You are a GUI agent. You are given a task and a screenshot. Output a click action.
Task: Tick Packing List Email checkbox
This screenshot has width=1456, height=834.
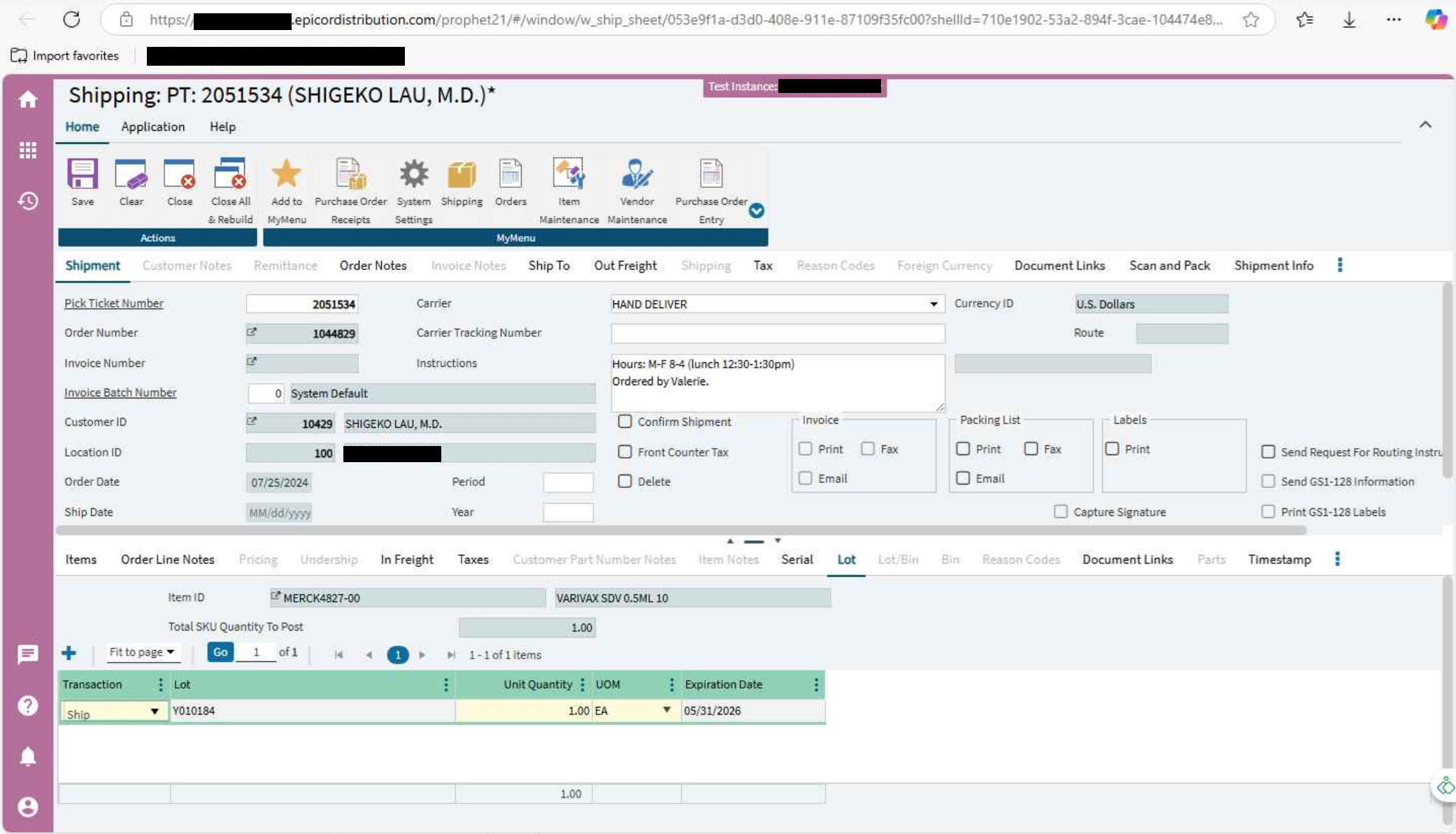pyautogui.click(x=963, y=478)
